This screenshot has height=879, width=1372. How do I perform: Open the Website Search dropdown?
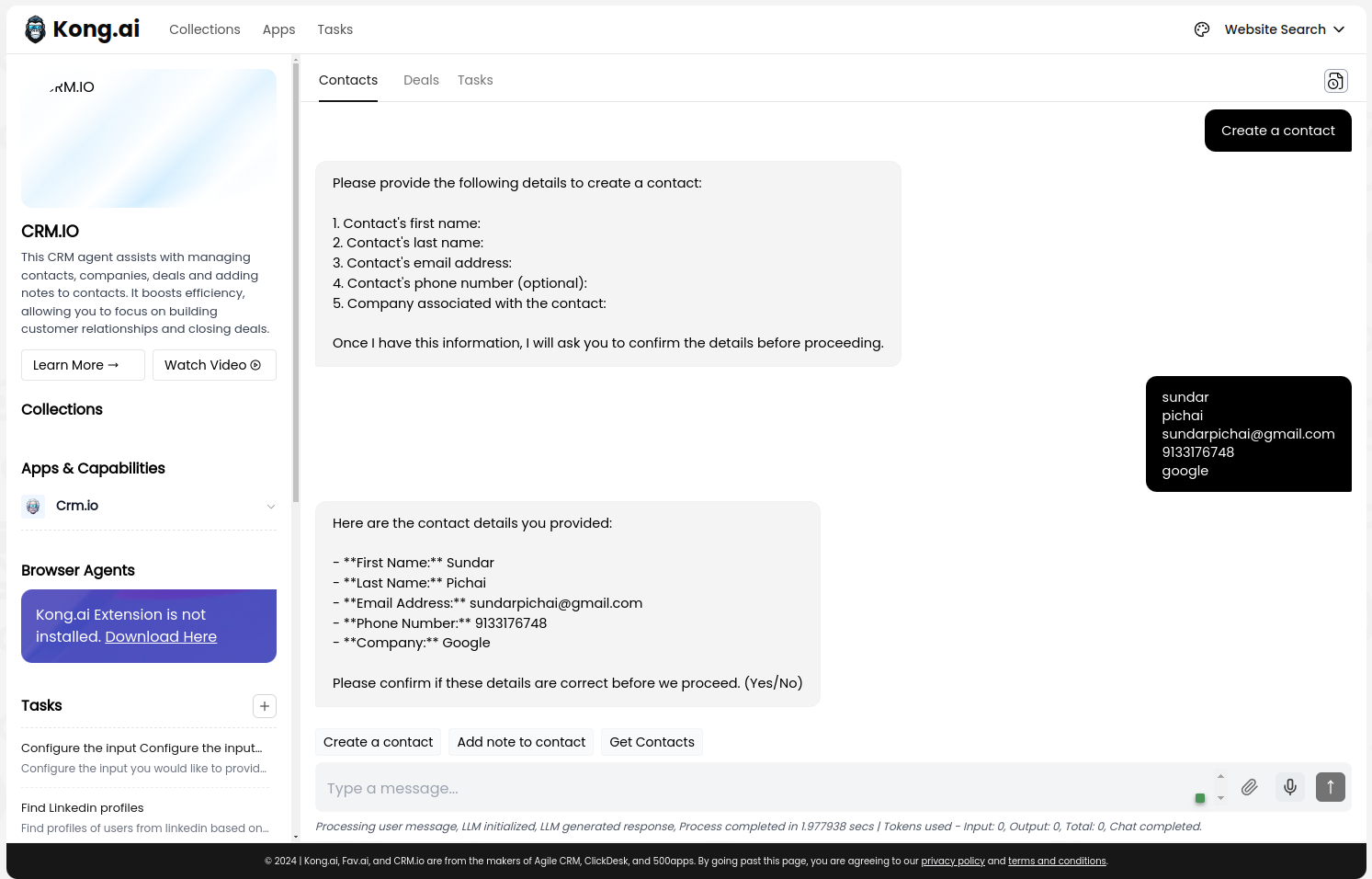pyautogui.click(x=1284, y=29)
